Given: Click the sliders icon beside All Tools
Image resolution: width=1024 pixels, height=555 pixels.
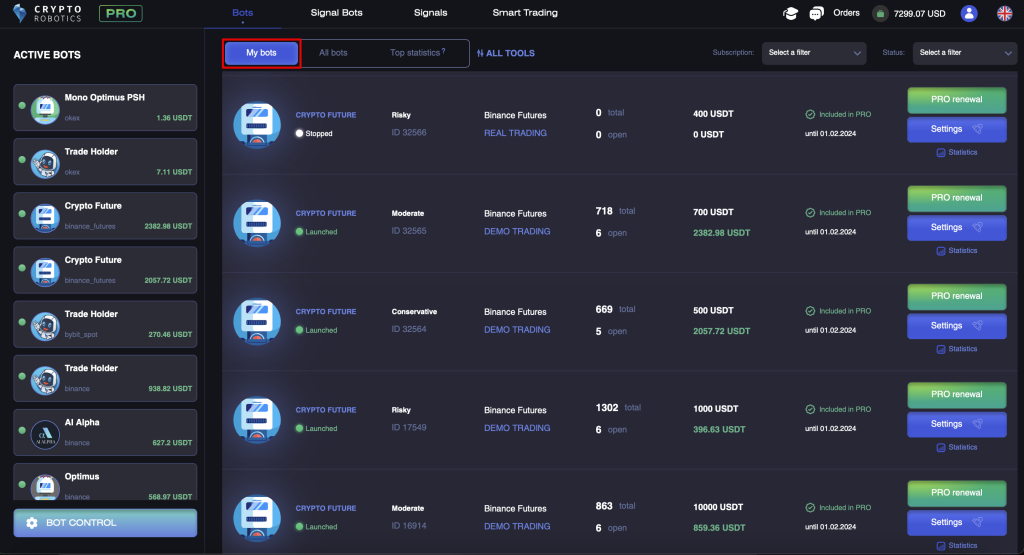Looking at the screenshot, I should (480, 54).
